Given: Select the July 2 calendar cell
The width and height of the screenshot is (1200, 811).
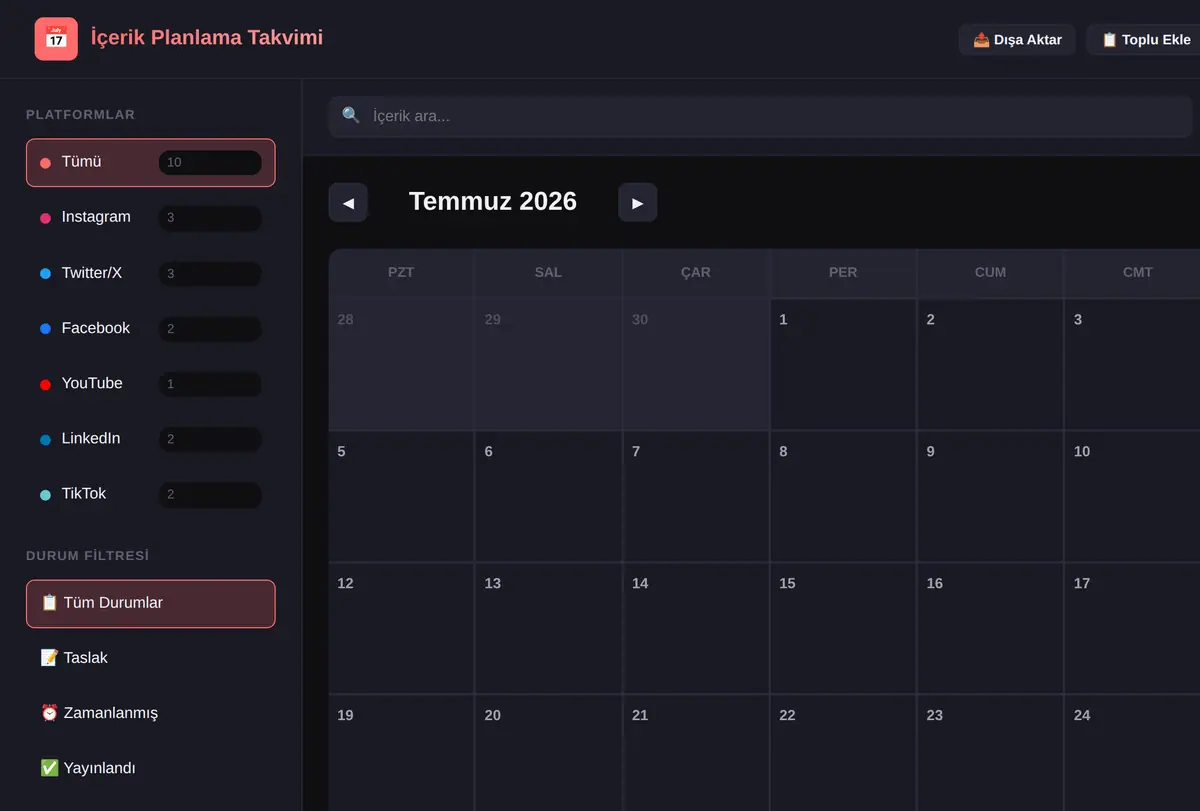Looking at the screenshot, I should [990, 365].
